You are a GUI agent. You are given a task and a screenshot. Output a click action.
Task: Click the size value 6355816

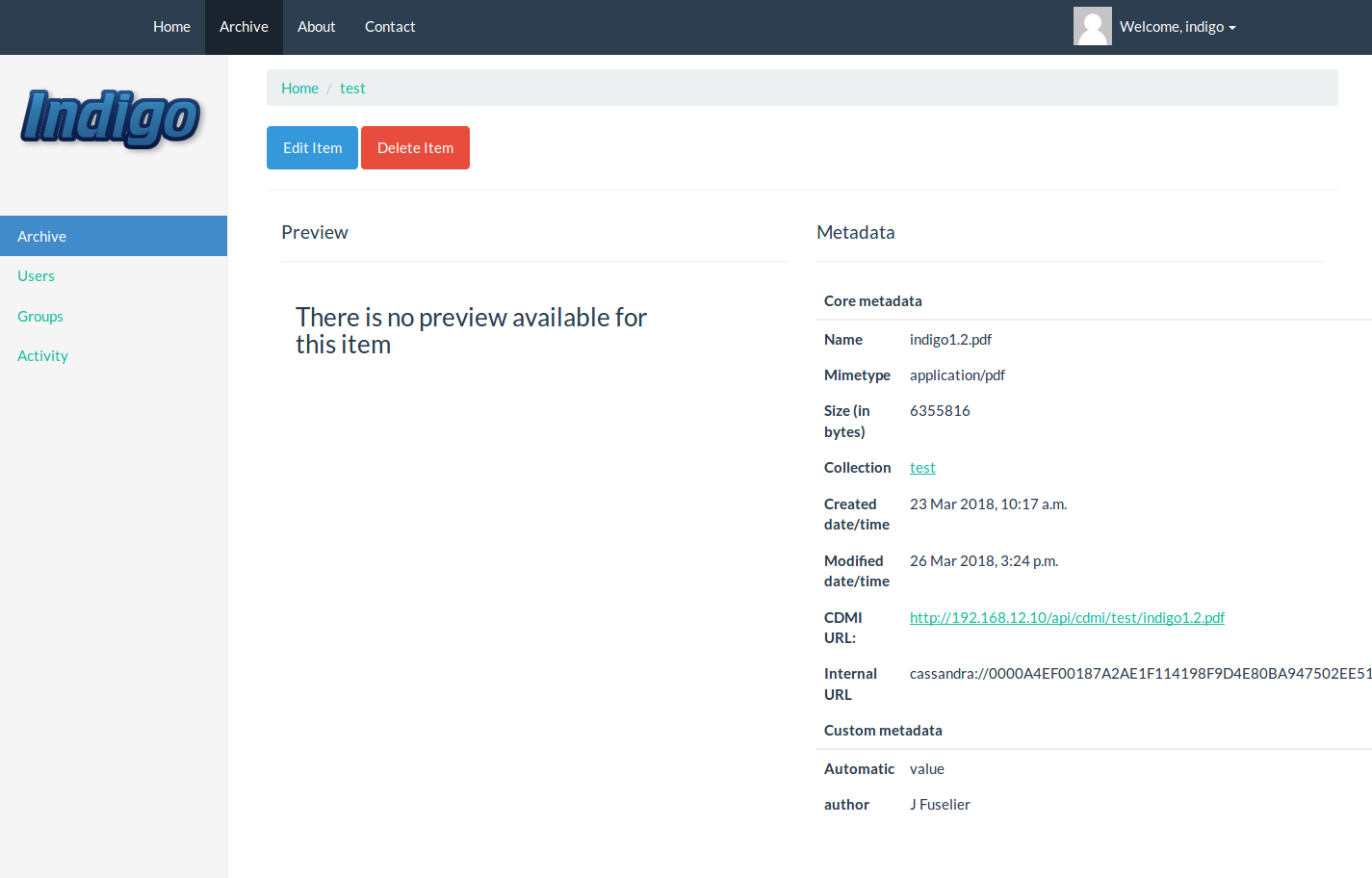click(x=940, y=411)
